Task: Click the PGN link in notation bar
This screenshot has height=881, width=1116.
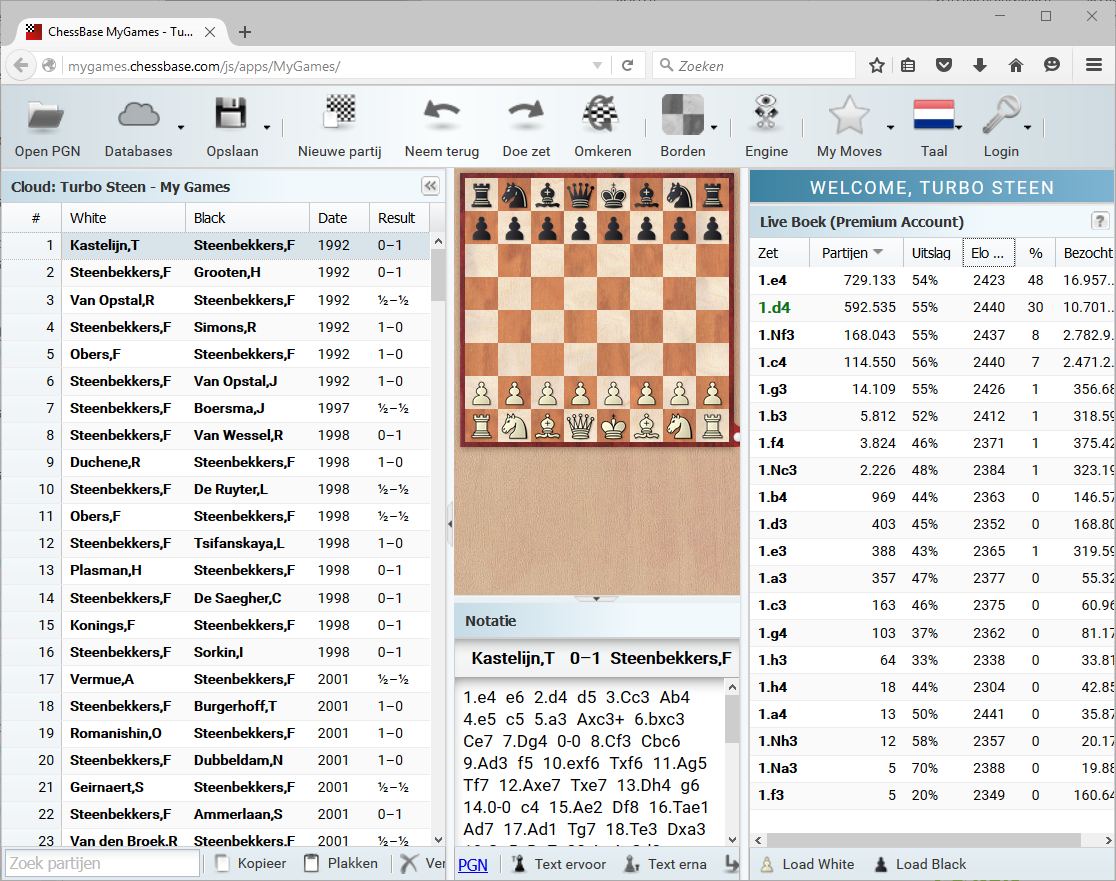Action: coord(471,863)
